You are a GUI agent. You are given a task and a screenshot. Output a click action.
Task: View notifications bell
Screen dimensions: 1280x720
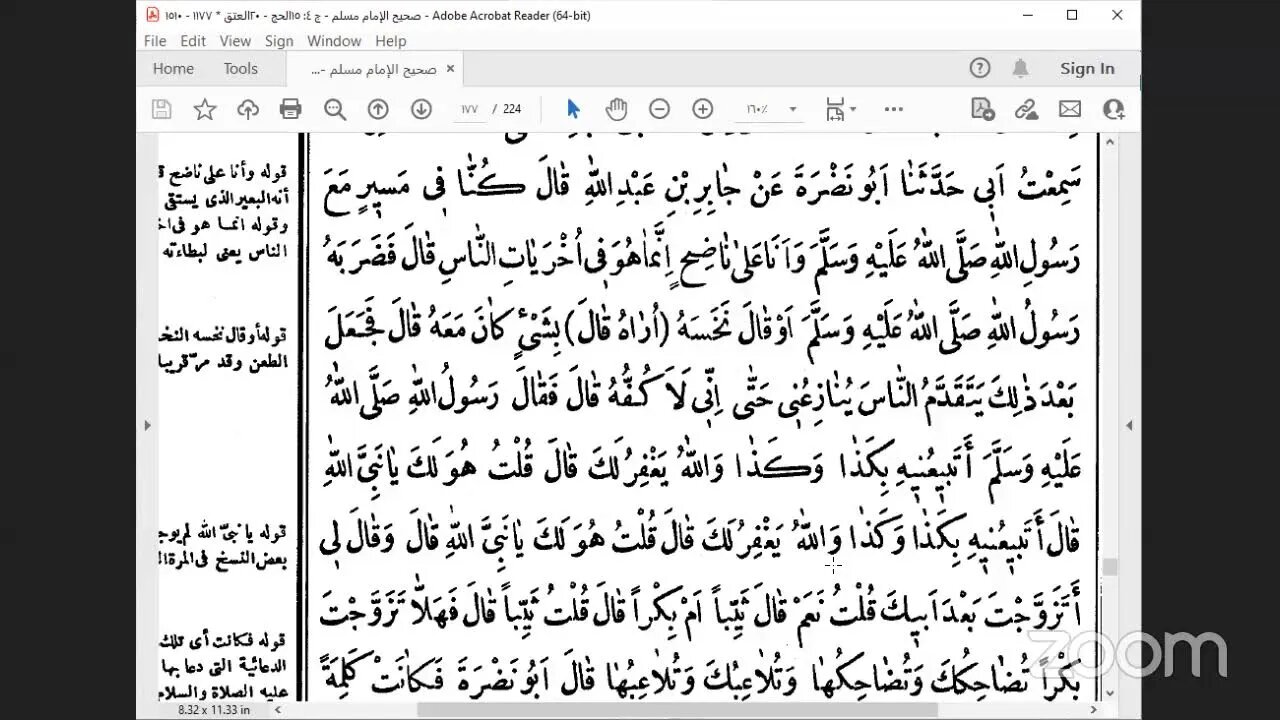pos(1020,68)
